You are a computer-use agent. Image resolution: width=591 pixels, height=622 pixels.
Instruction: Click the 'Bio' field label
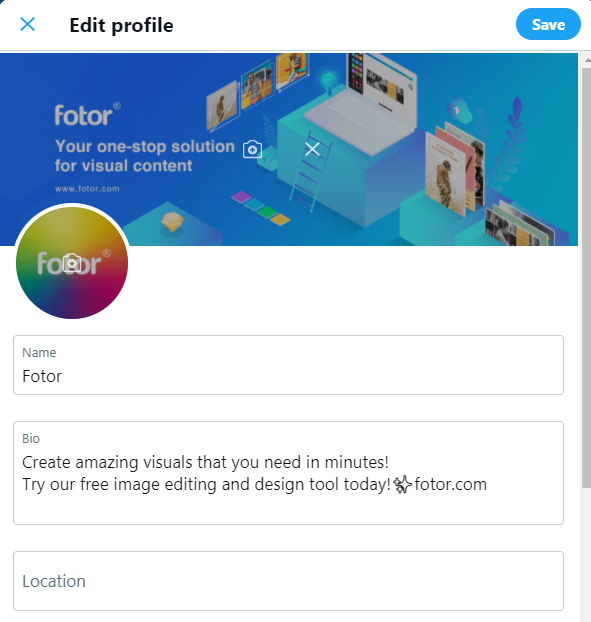point(31,439)
